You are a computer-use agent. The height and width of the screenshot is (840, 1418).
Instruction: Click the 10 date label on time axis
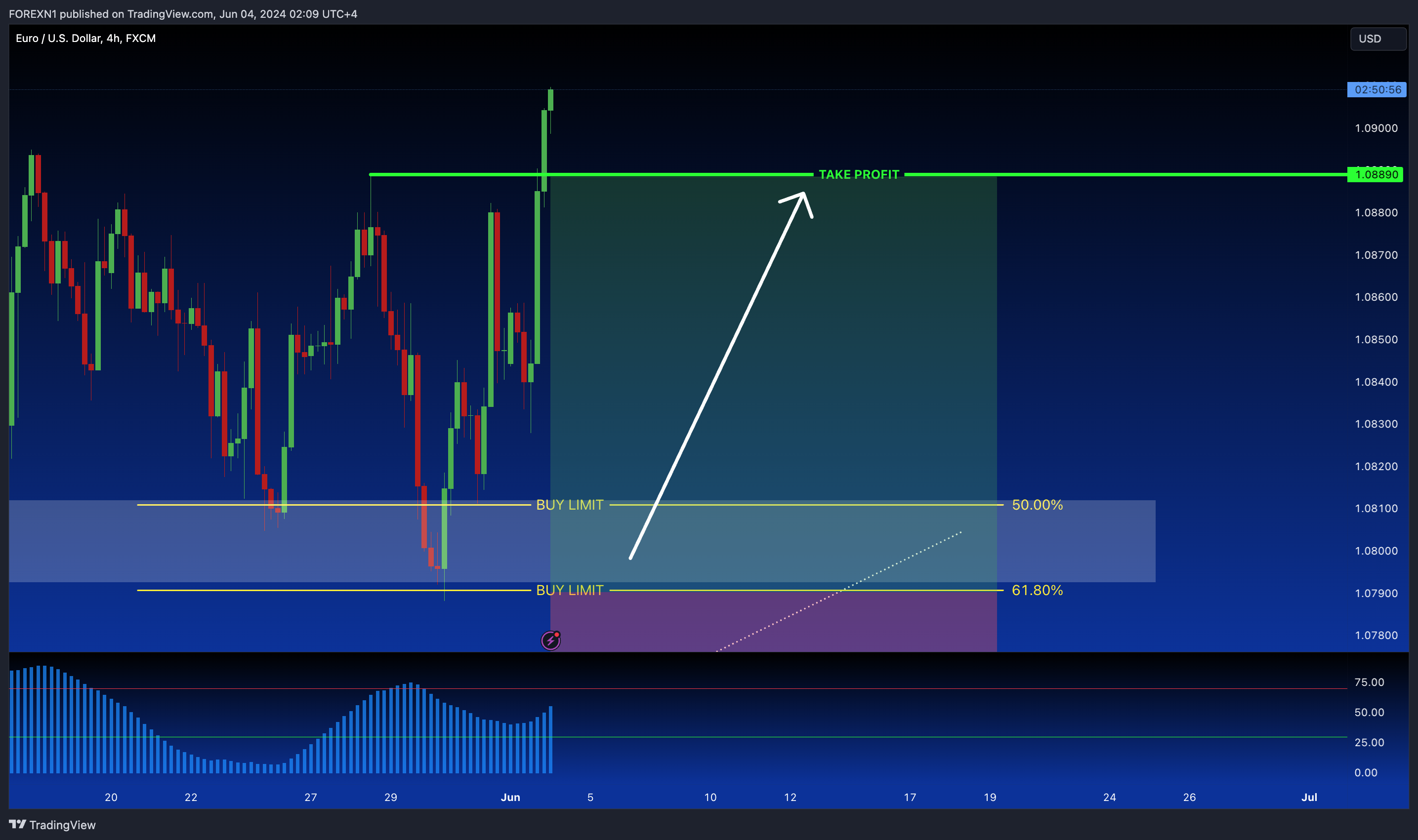click(710, 797)
